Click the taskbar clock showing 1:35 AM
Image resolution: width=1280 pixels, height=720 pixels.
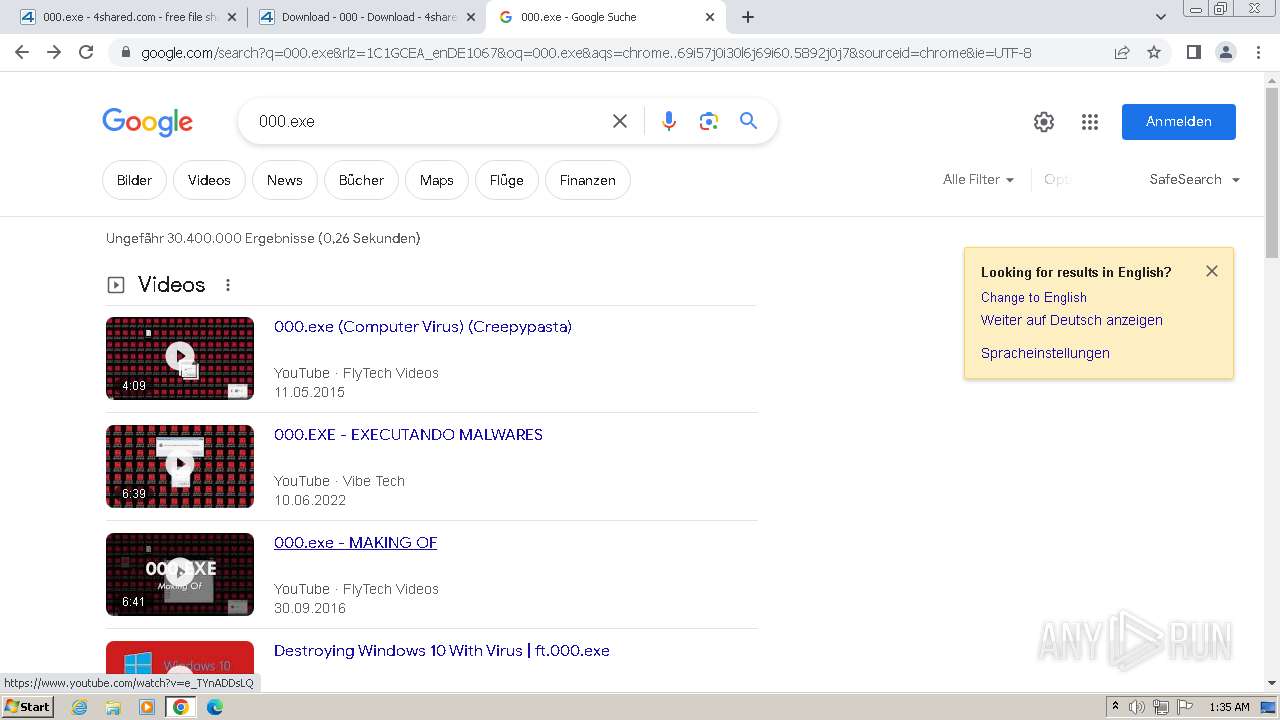pyautogui.click(x=1229, y=707)
